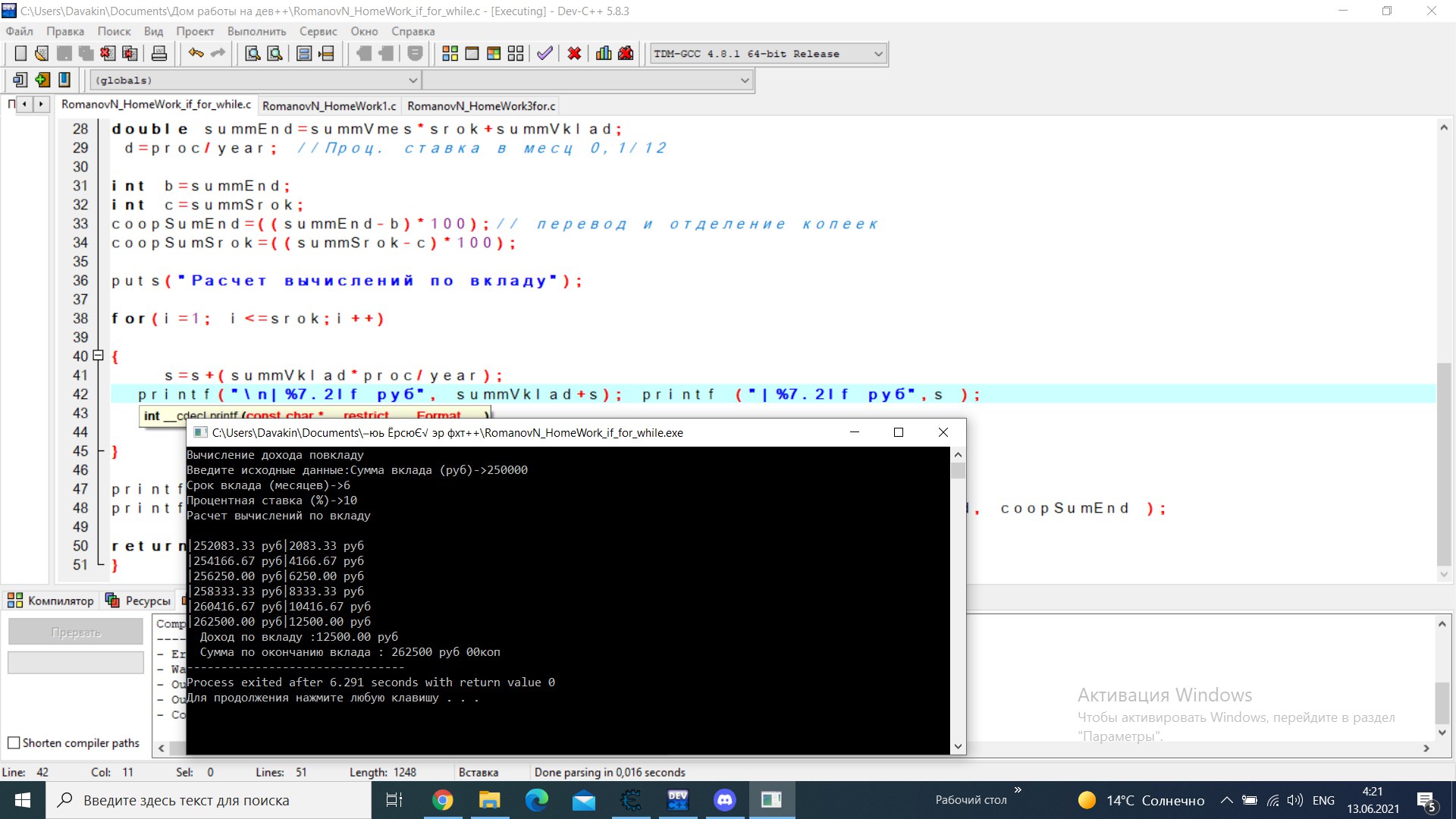1456x819 pixels.
Task: Click the Undo arrow icon
Action: (x=196, y=54)
